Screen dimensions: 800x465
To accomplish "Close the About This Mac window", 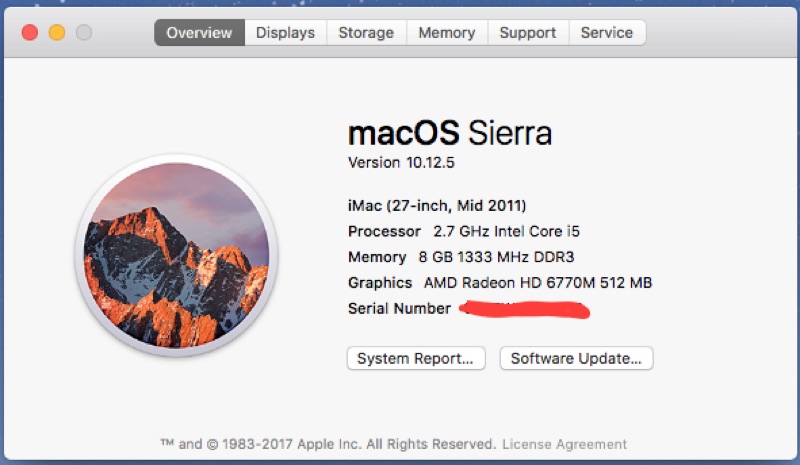I will pos(30,33).
